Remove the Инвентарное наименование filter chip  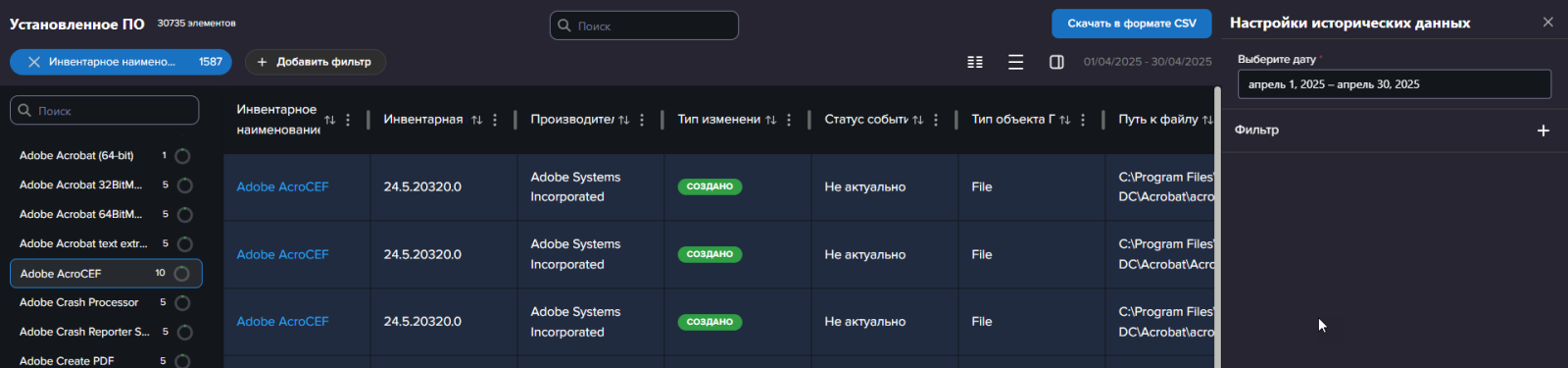[x=34, y=62]
